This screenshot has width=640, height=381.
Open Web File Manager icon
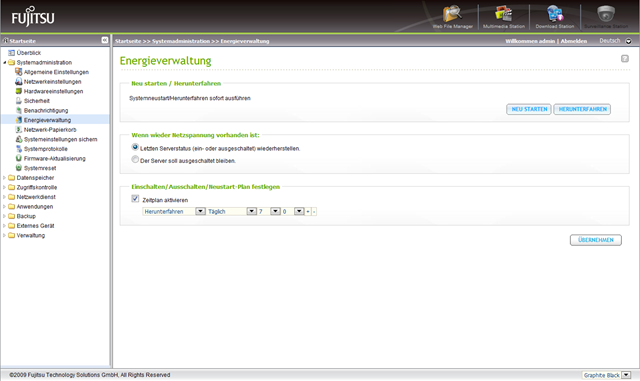click(452, 14)
